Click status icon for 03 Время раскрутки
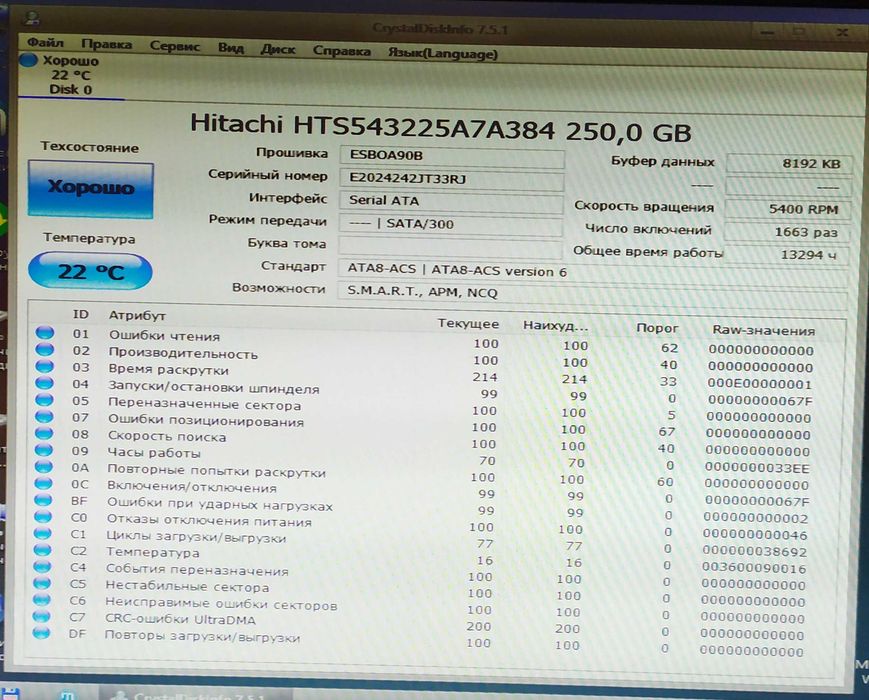Screen dimensions: 869x700 coord(44,366)
